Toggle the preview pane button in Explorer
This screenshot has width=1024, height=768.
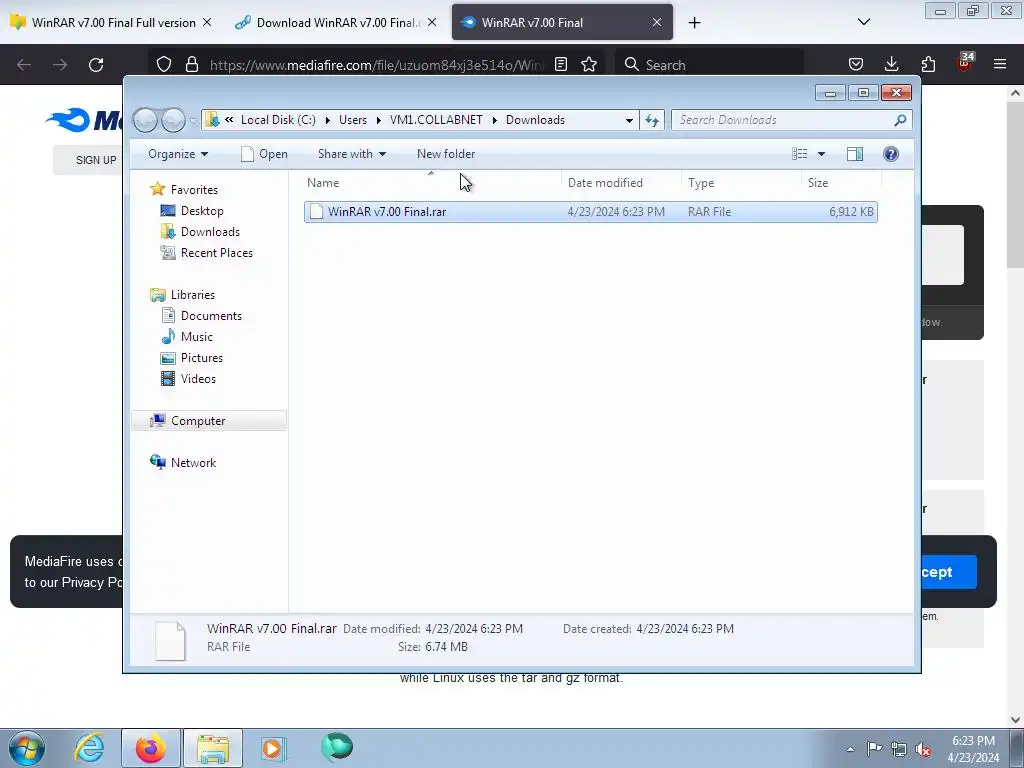[x=854, y=154]
